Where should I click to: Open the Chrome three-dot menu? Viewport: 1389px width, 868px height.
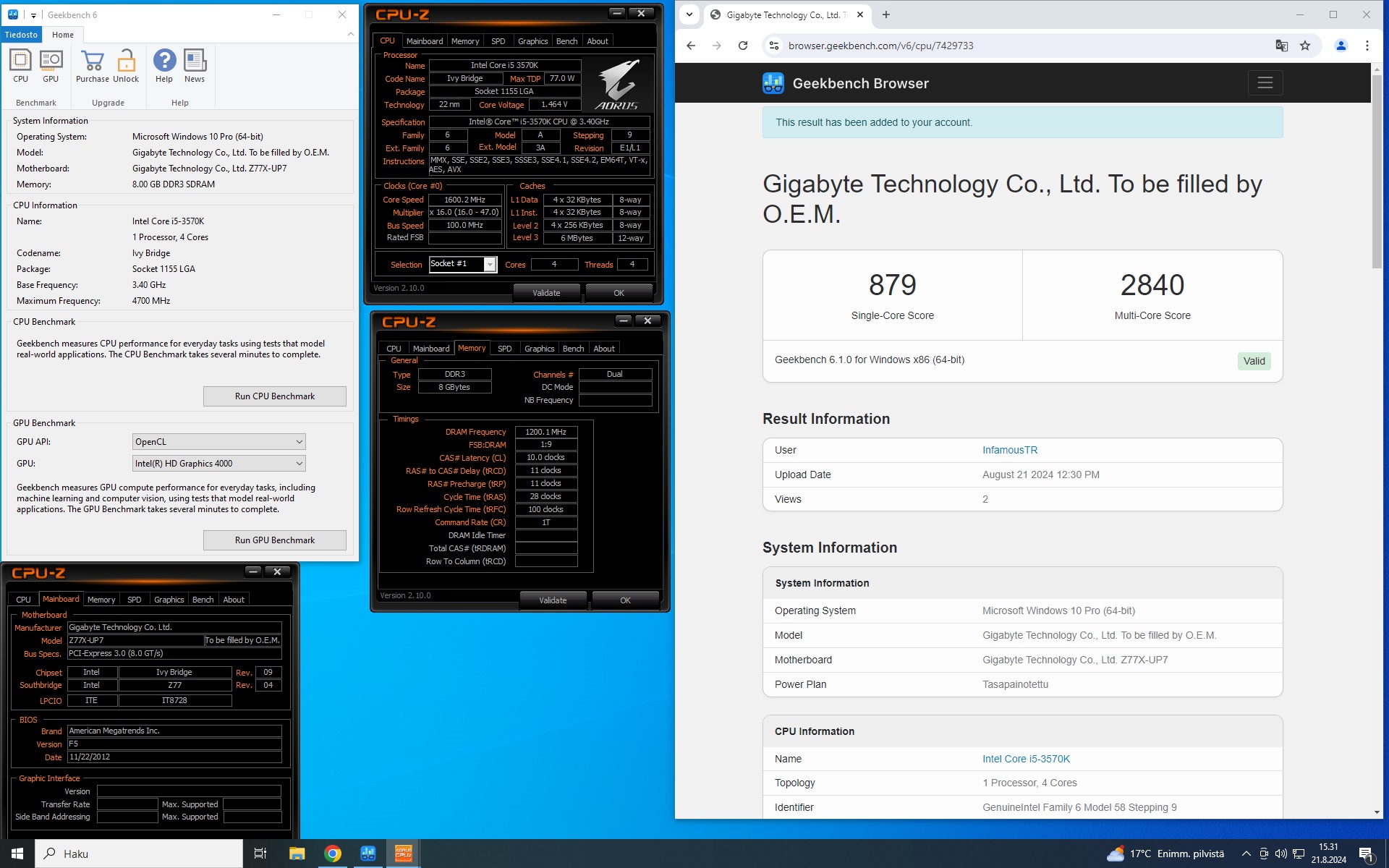tap(1367, 46)
